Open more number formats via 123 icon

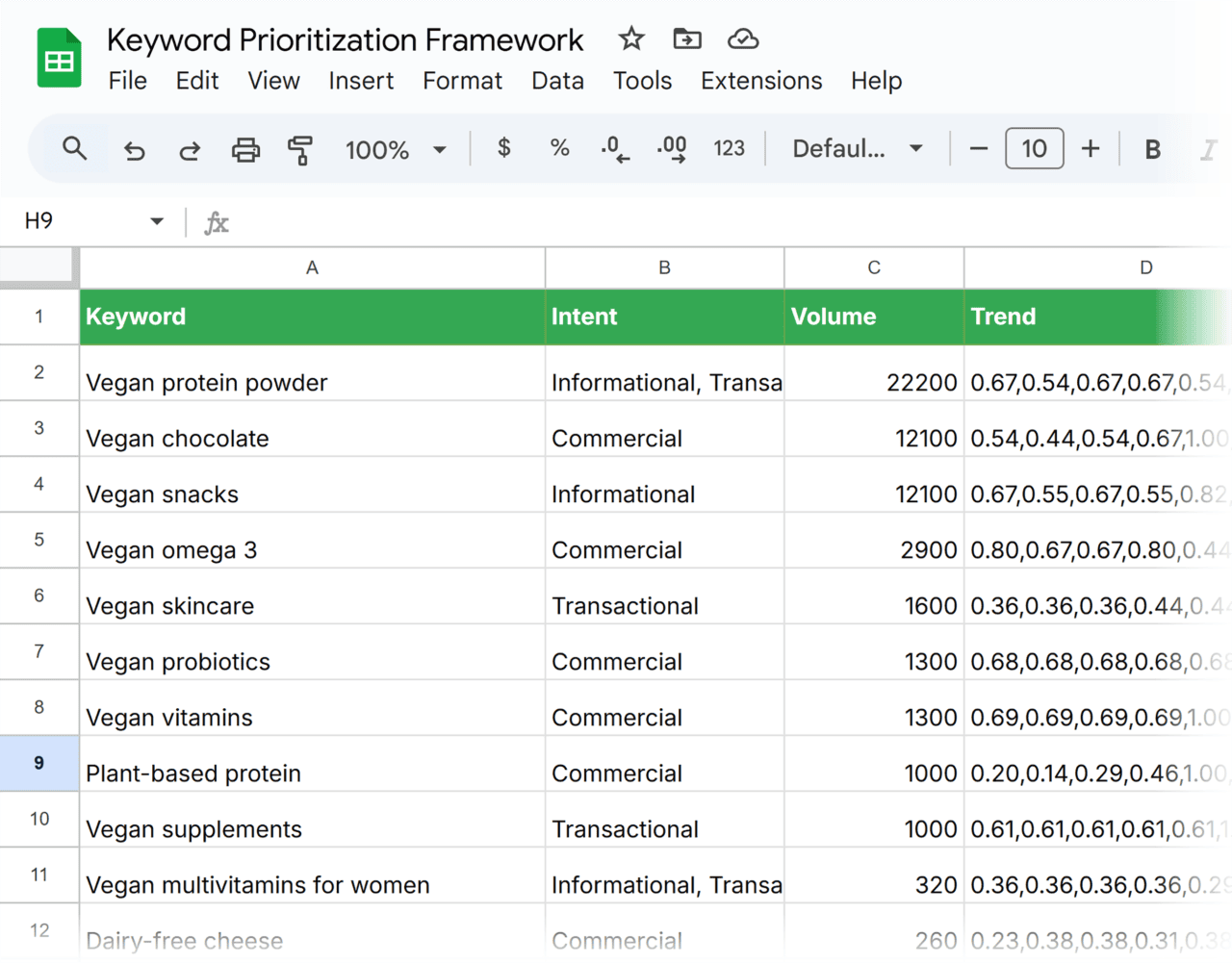(x=730, y=149)
